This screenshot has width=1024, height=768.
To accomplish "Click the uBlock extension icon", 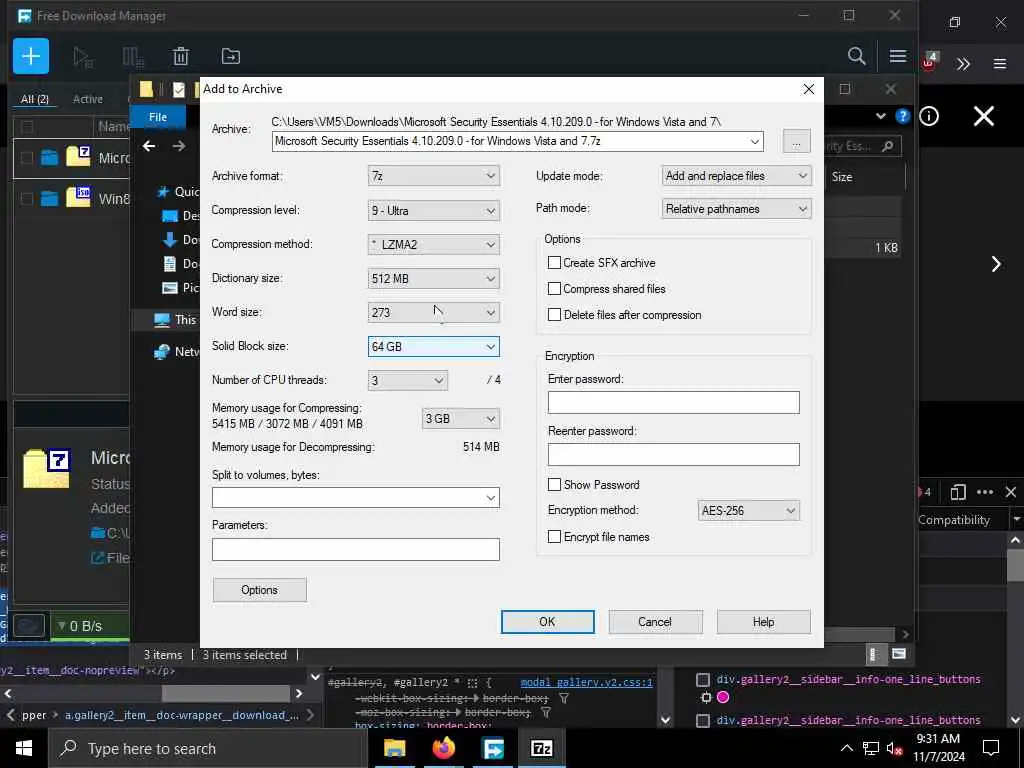I will [x=929, y=63].
